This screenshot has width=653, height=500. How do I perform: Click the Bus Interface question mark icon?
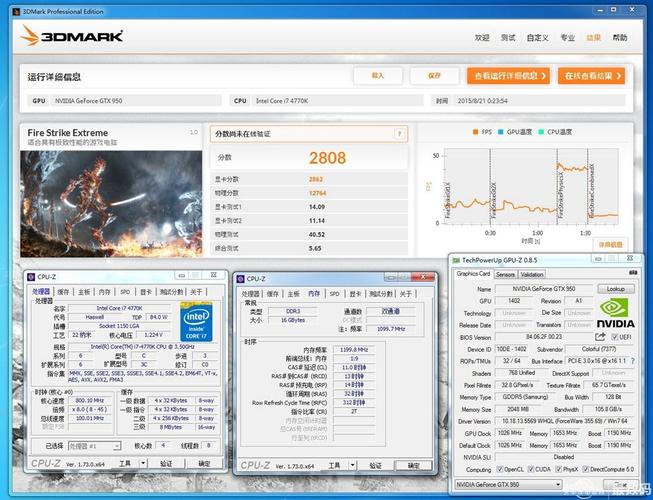point(633,361)
